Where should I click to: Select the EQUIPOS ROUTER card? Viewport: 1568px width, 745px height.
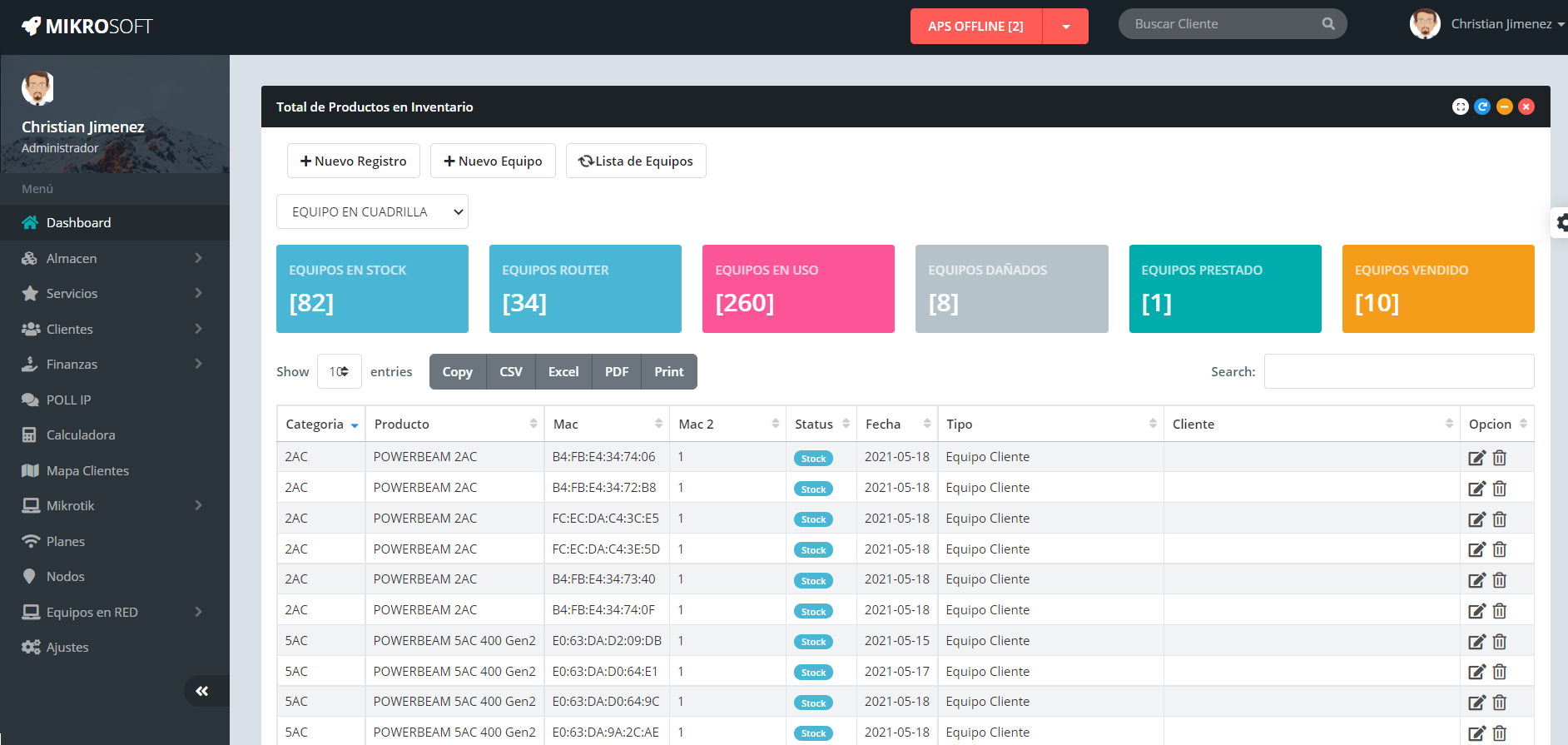(585, 289)
